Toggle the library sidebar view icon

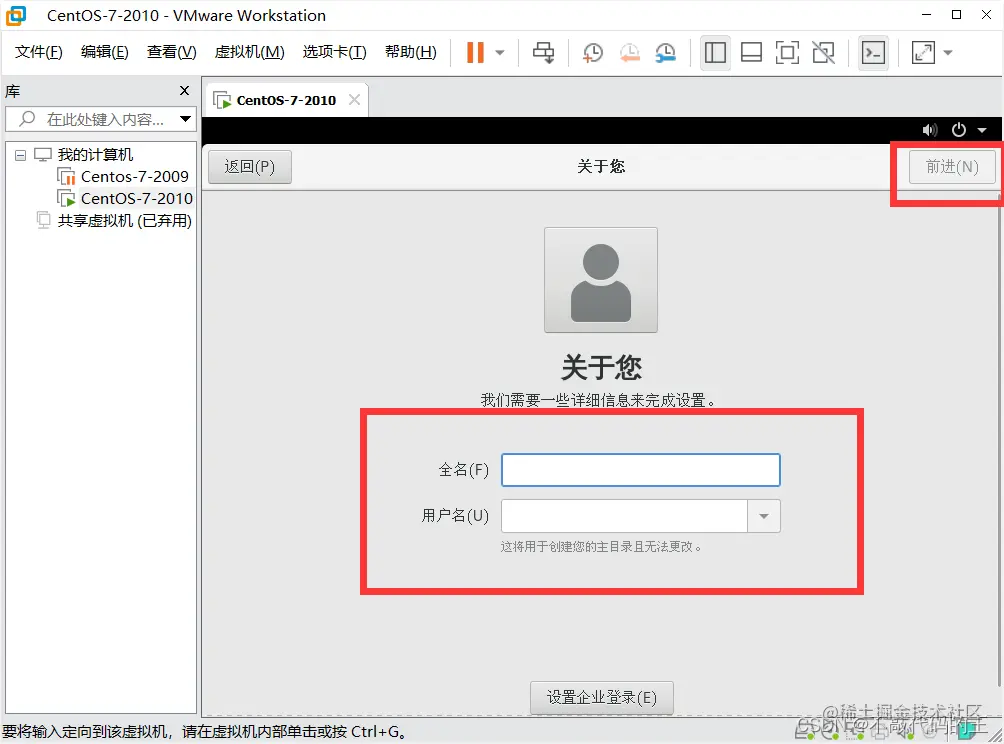point(715,53)
